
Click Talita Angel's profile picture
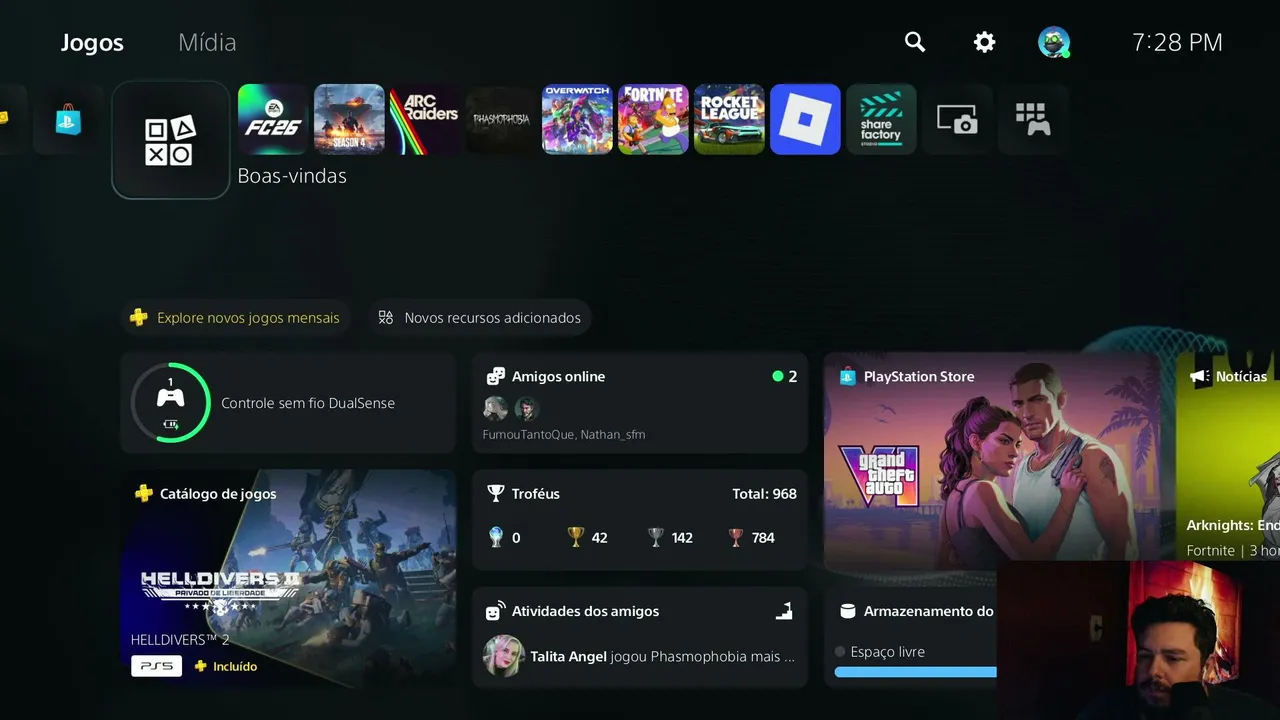point(504,656)
